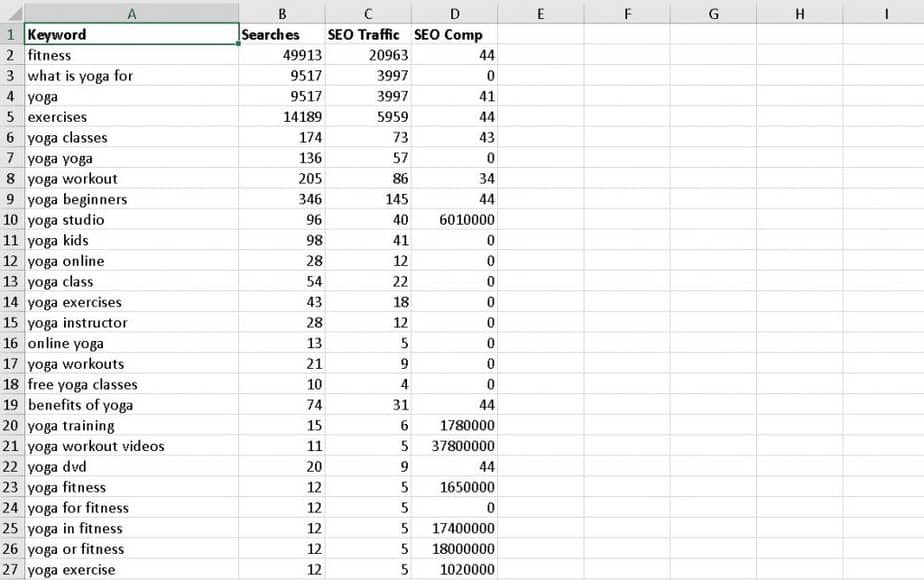
Task: Click the column E header letter
Action: click(541, 13)
